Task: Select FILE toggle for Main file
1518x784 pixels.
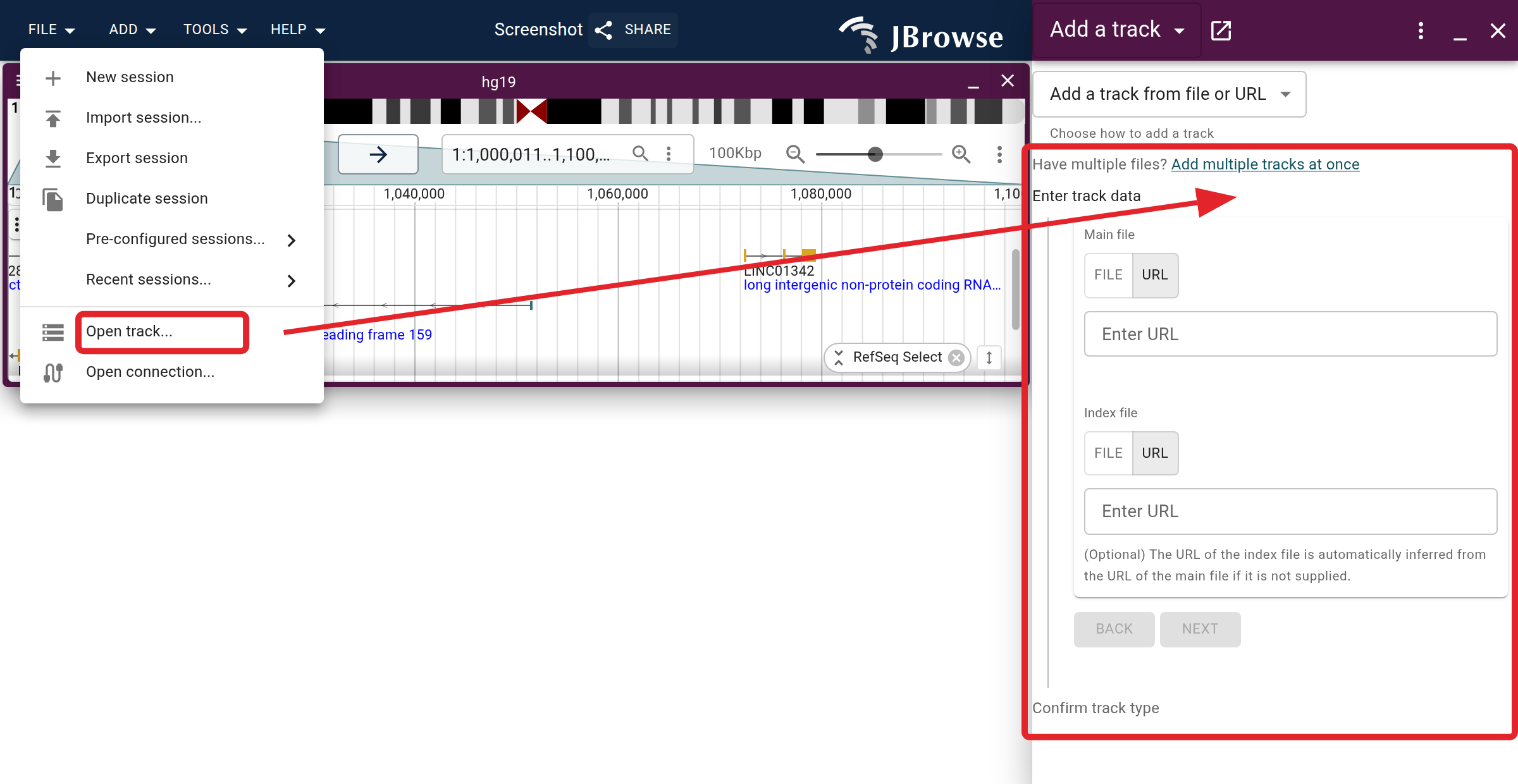Action: pos(1108,275)
